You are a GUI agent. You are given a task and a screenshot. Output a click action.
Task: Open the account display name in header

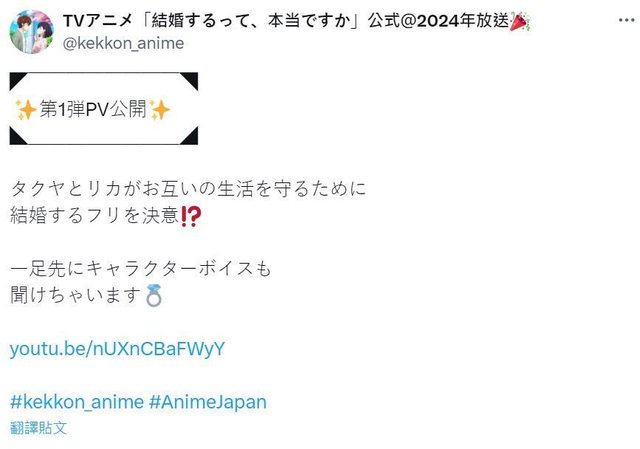point(286,20)
